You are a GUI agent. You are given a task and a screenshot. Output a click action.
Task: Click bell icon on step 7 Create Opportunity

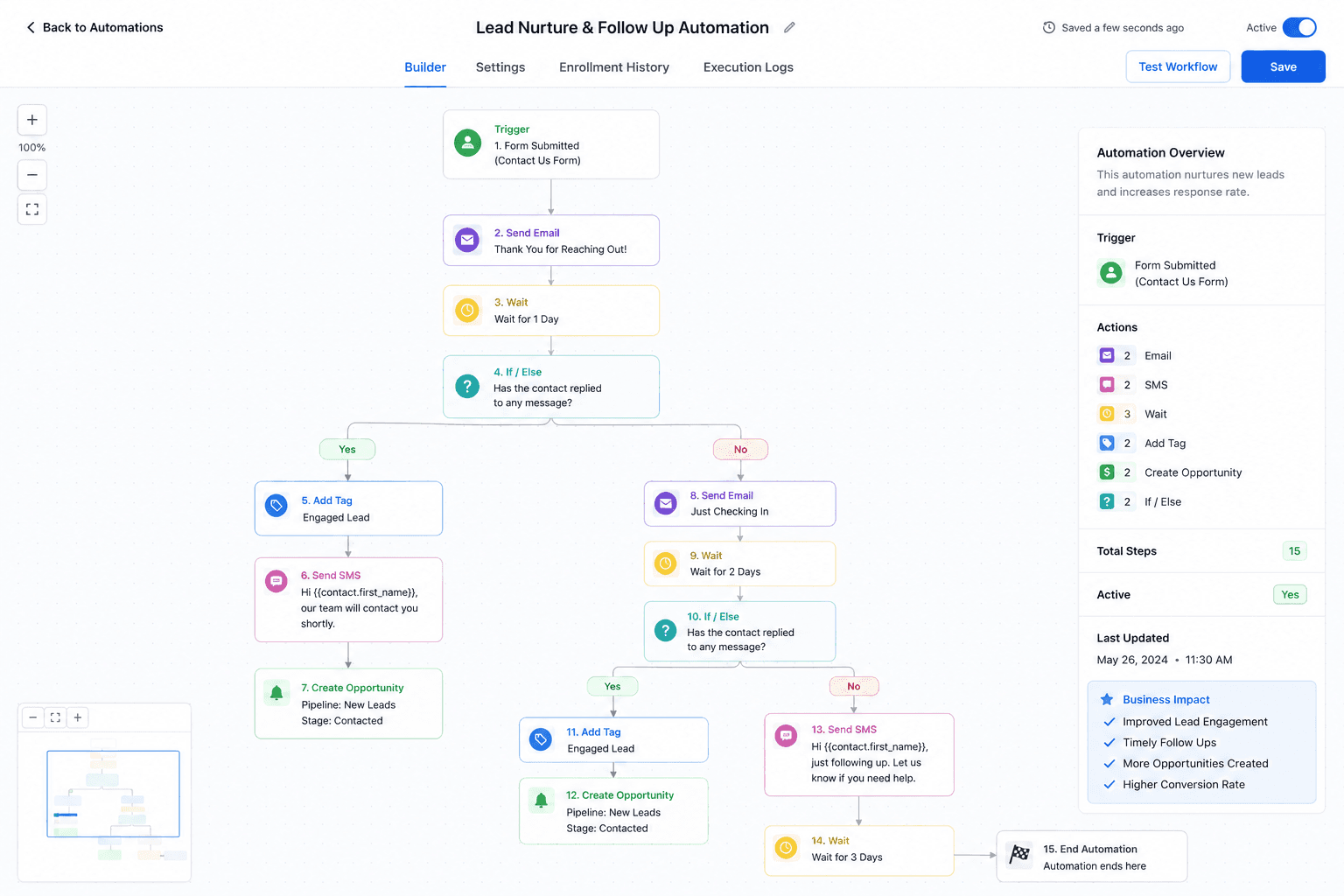pyautogui.click(x=276, y=693)
